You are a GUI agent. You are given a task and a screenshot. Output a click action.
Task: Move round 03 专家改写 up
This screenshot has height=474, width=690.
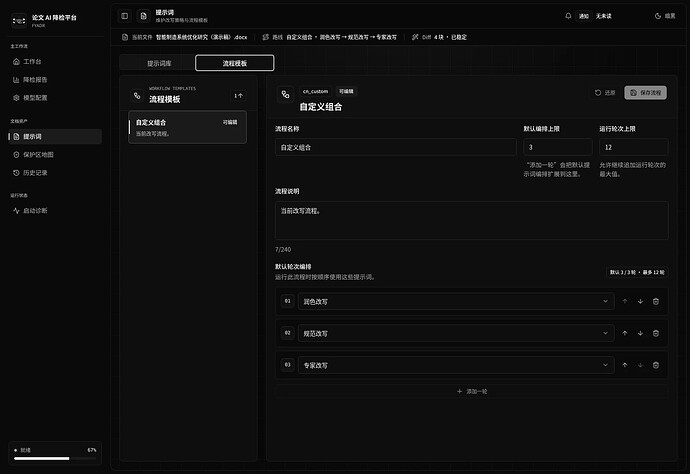coord(625,365)
